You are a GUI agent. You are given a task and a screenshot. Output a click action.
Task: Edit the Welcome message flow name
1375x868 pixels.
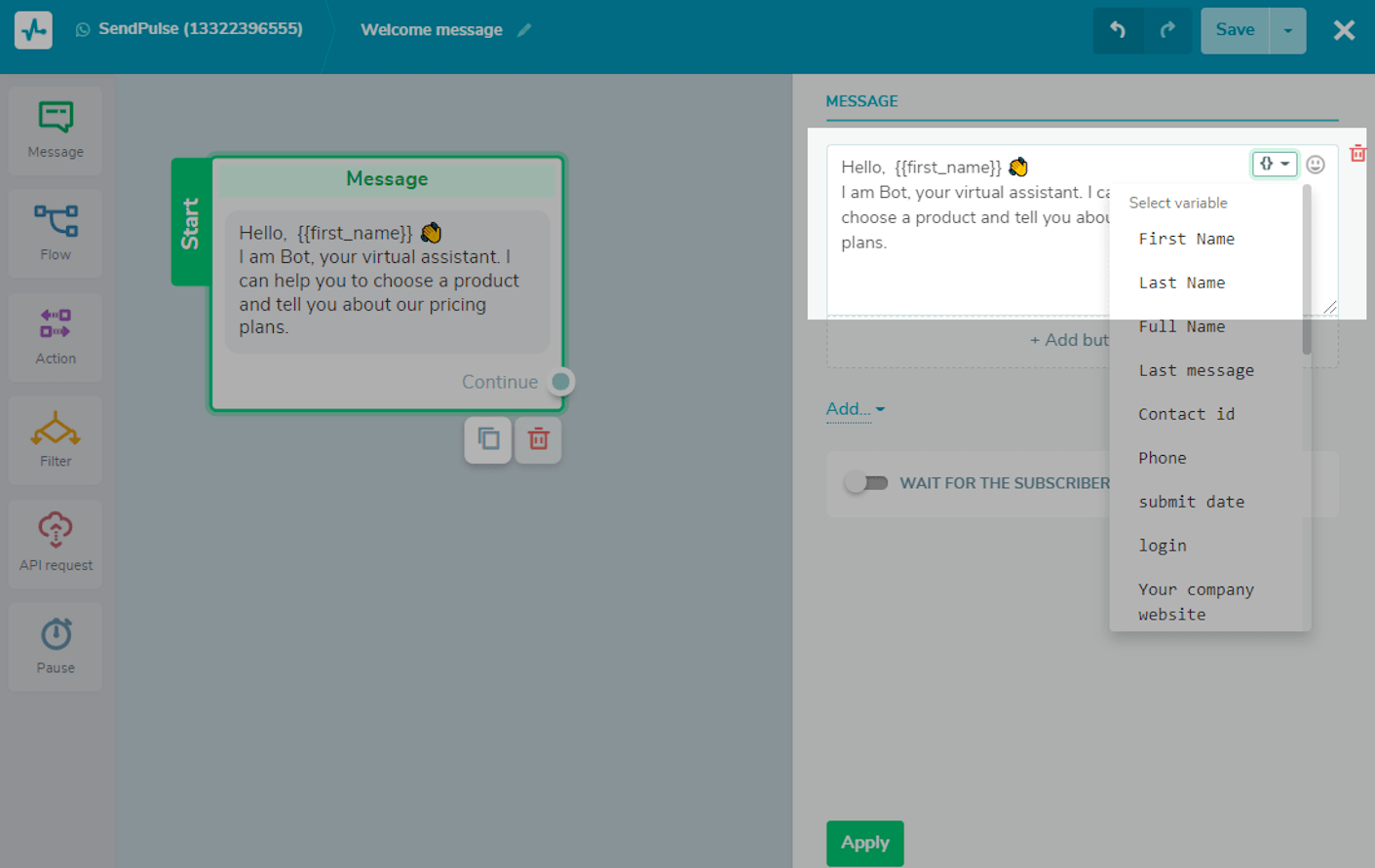pos(524,30)
